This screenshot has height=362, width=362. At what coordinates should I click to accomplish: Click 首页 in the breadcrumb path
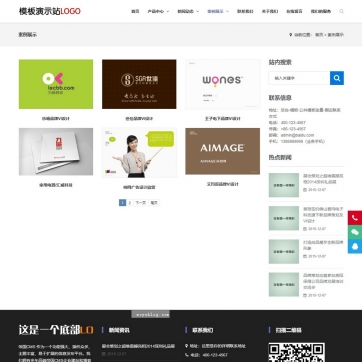319,35
